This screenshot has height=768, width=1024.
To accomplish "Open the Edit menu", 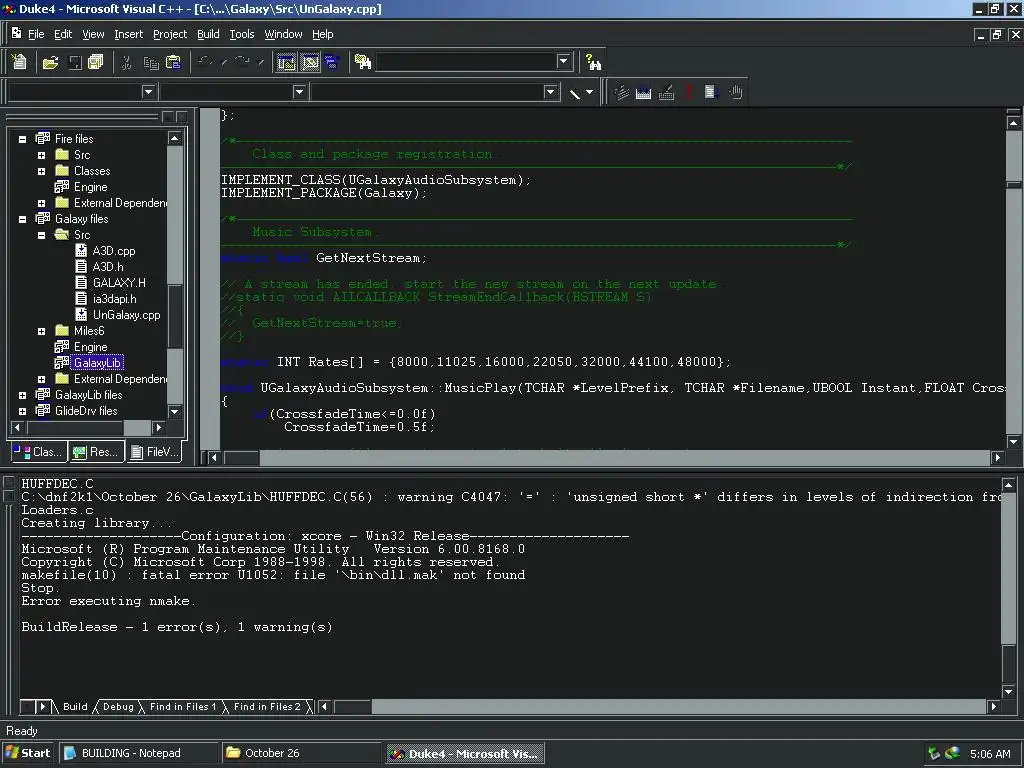I will pyautogui.click(x=63, y=34).
